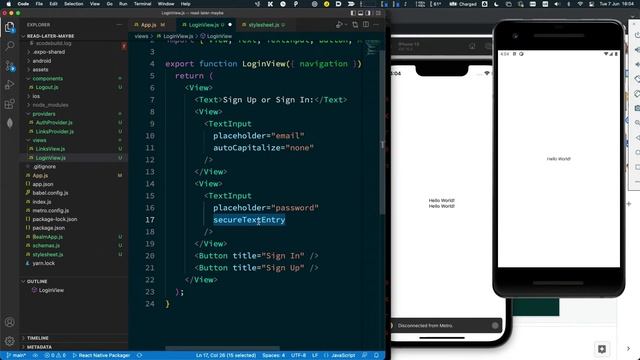Open the Run and Debug view
640x360 pixels.
pos(9,84)
